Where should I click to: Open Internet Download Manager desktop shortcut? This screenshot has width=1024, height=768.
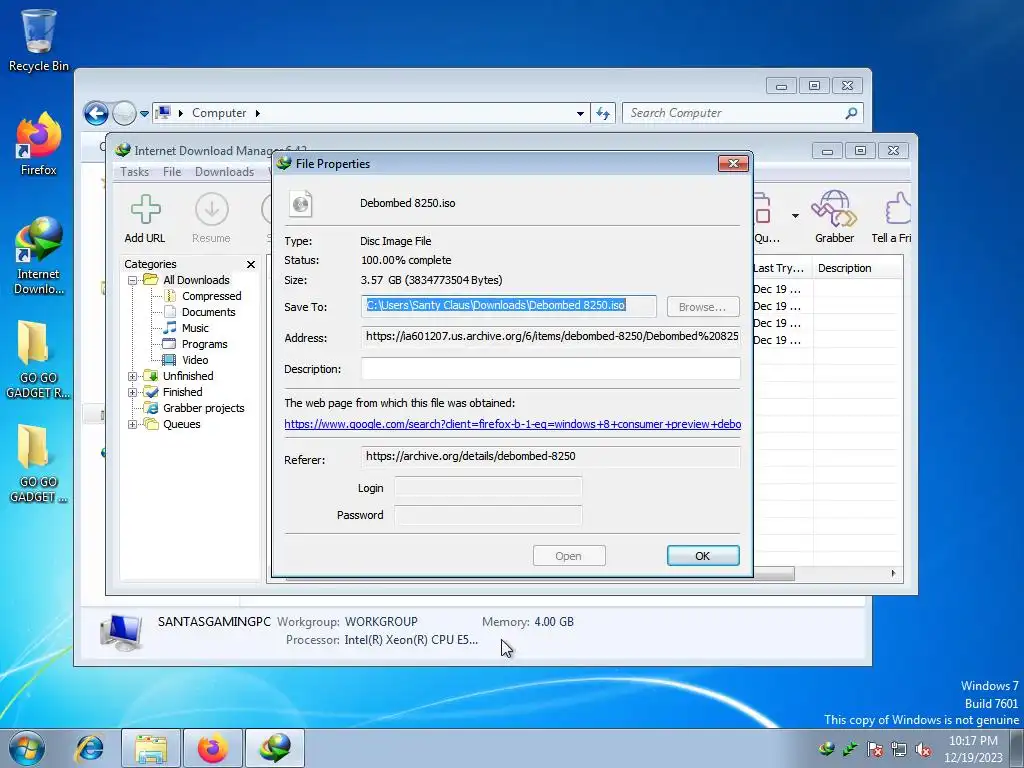coord(39,256)
